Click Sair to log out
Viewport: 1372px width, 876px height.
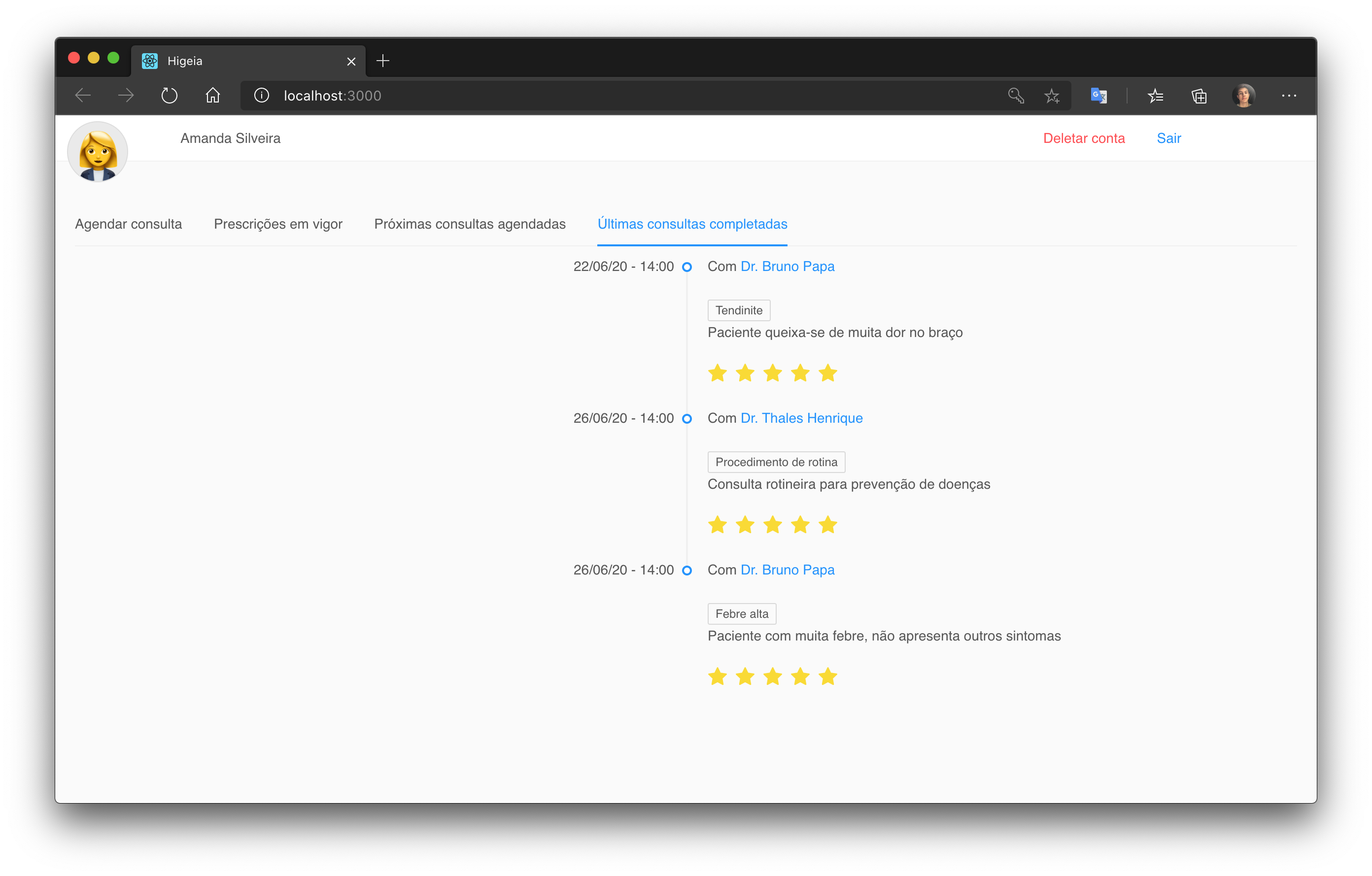click(x=1168, y=138)
